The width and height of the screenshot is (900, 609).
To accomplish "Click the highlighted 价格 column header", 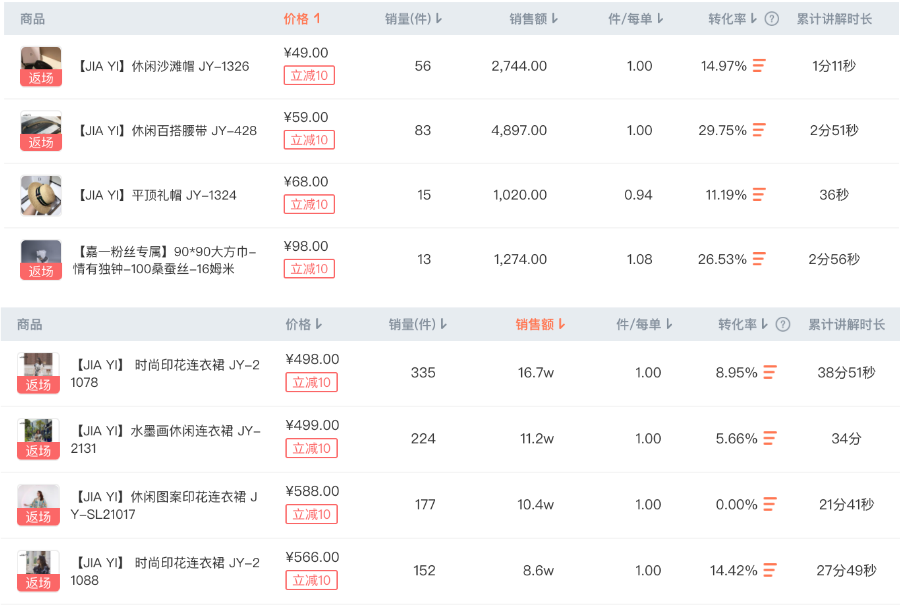I will click(x=302, y=19).
